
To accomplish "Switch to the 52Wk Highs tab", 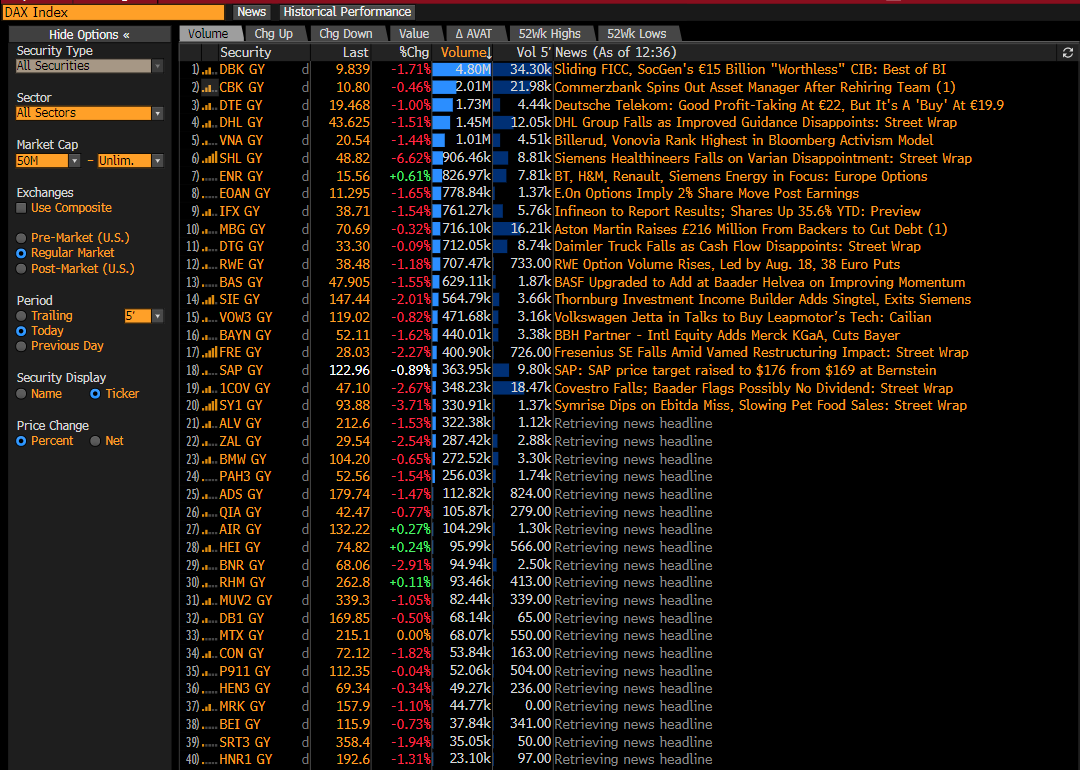I will (x=550, y=34).
